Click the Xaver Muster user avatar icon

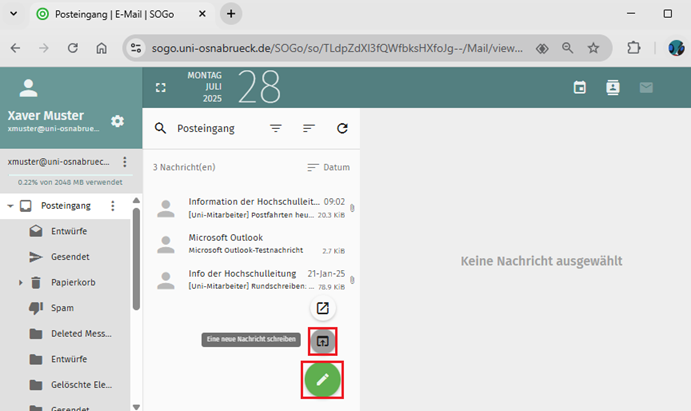[29, 88]
